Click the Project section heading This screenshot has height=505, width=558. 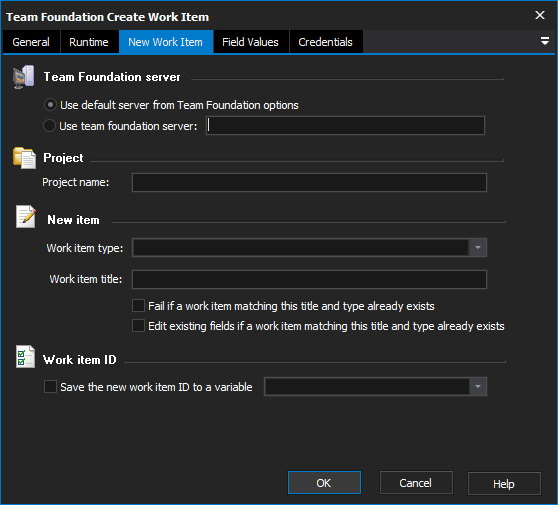point(63,158)
